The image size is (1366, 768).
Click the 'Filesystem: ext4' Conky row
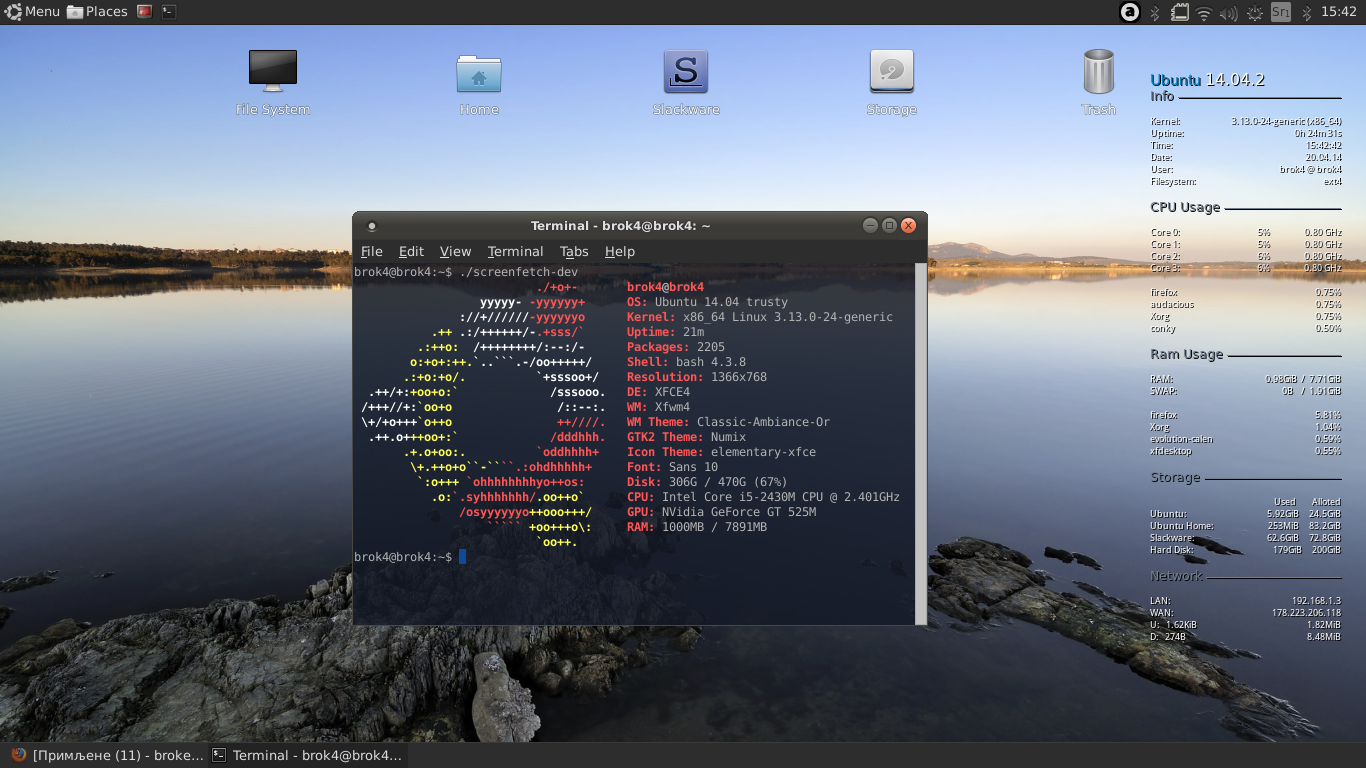1246,182
